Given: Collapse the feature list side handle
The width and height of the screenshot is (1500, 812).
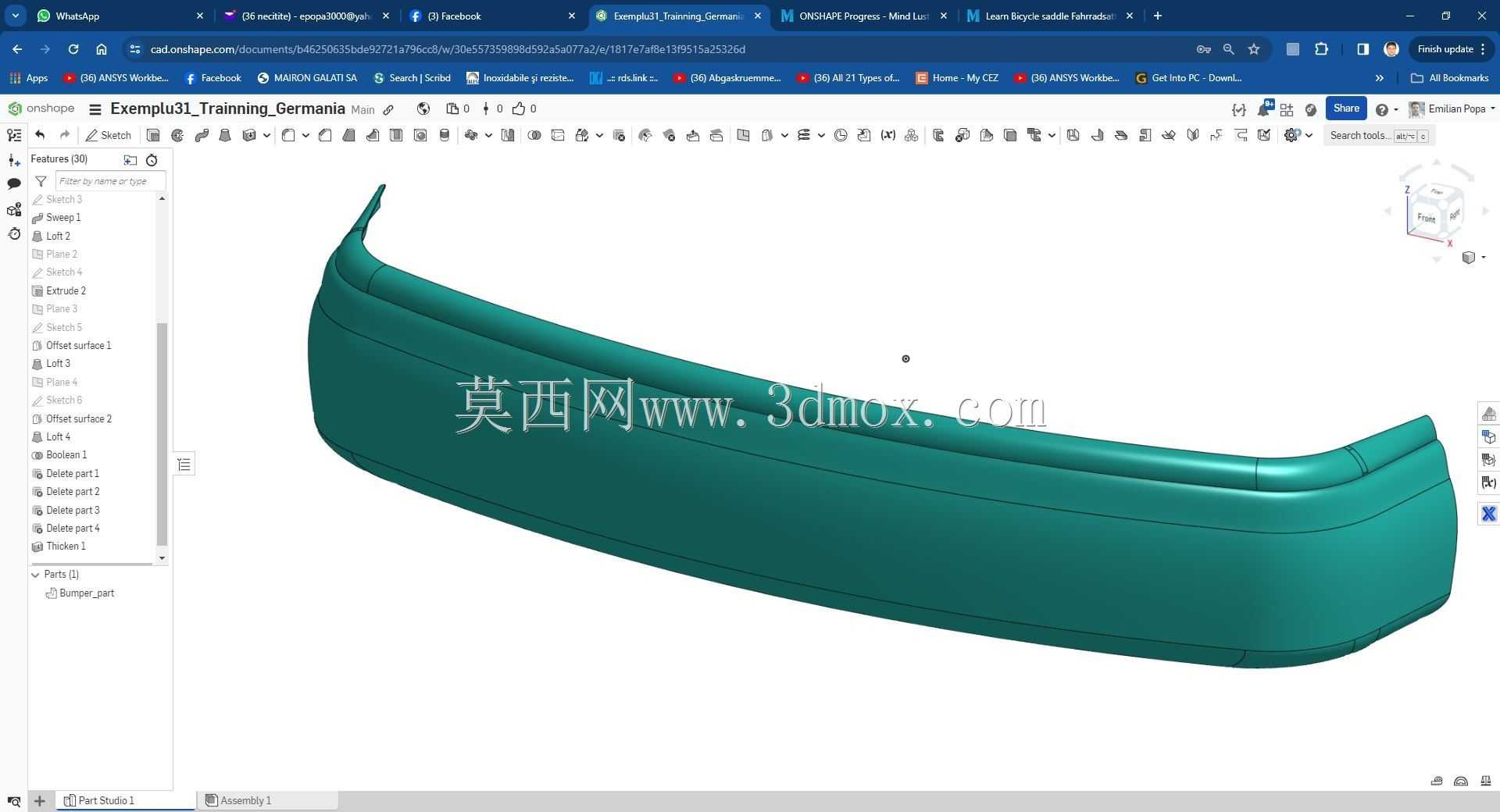Looking at the screenshot, I should pyautogui.click(x=184, y=465).
